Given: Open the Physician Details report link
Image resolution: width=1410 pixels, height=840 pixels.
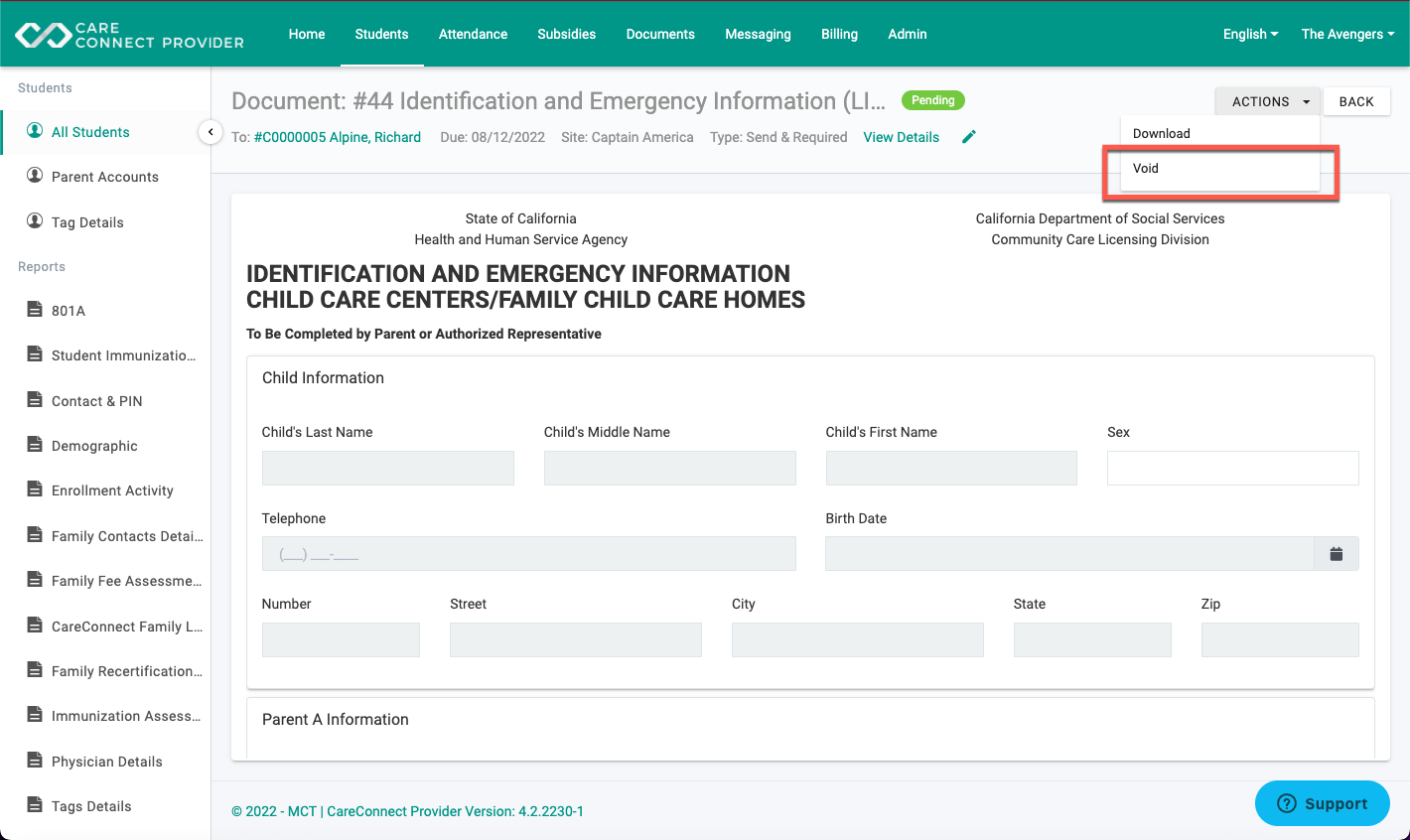Looking at the screenshot, I should click(107, 762).
